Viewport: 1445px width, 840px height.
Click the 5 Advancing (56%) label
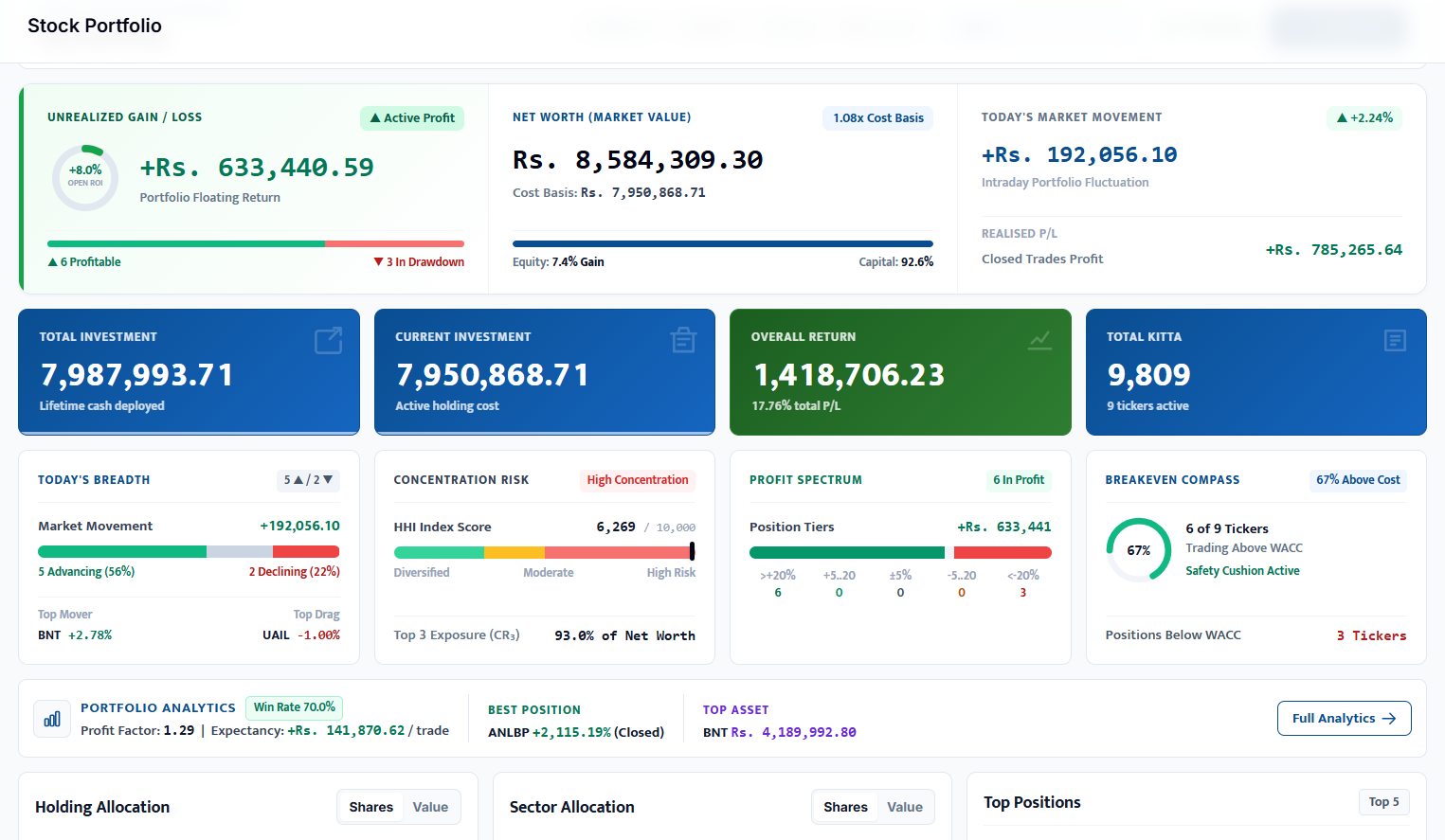(x=86, y=572)
